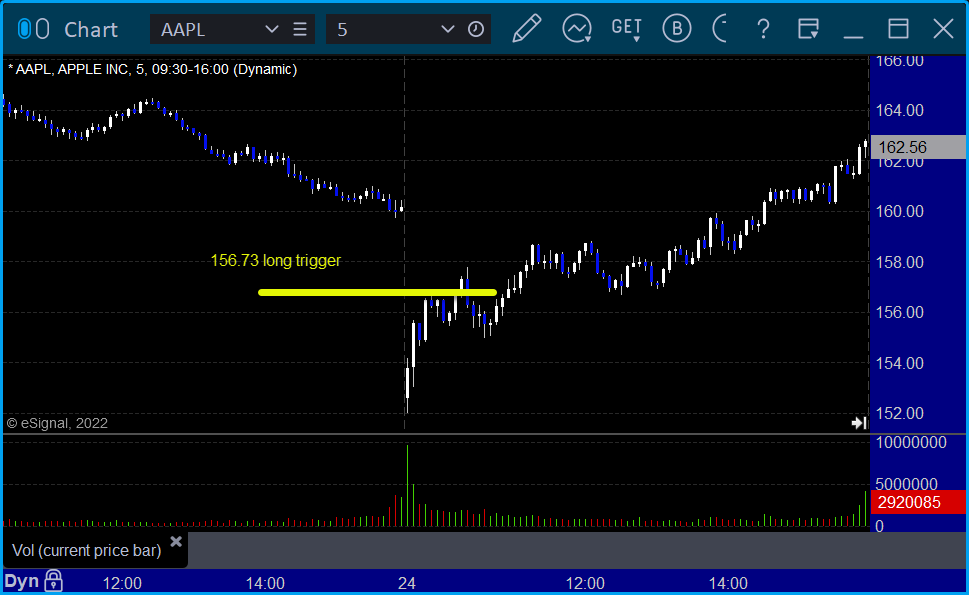Click the 162.56 current price label
969x595 pixels.
918,147
